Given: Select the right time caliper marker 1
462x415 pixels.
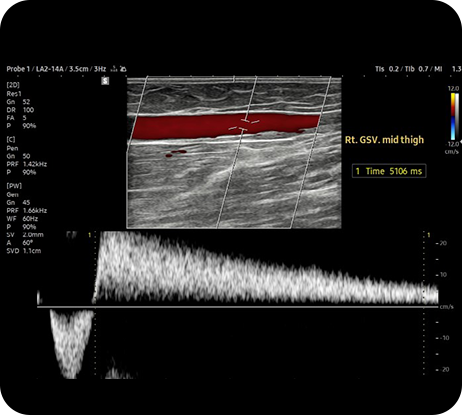Looking at the screenshot, I should click(x=429, y=235).
